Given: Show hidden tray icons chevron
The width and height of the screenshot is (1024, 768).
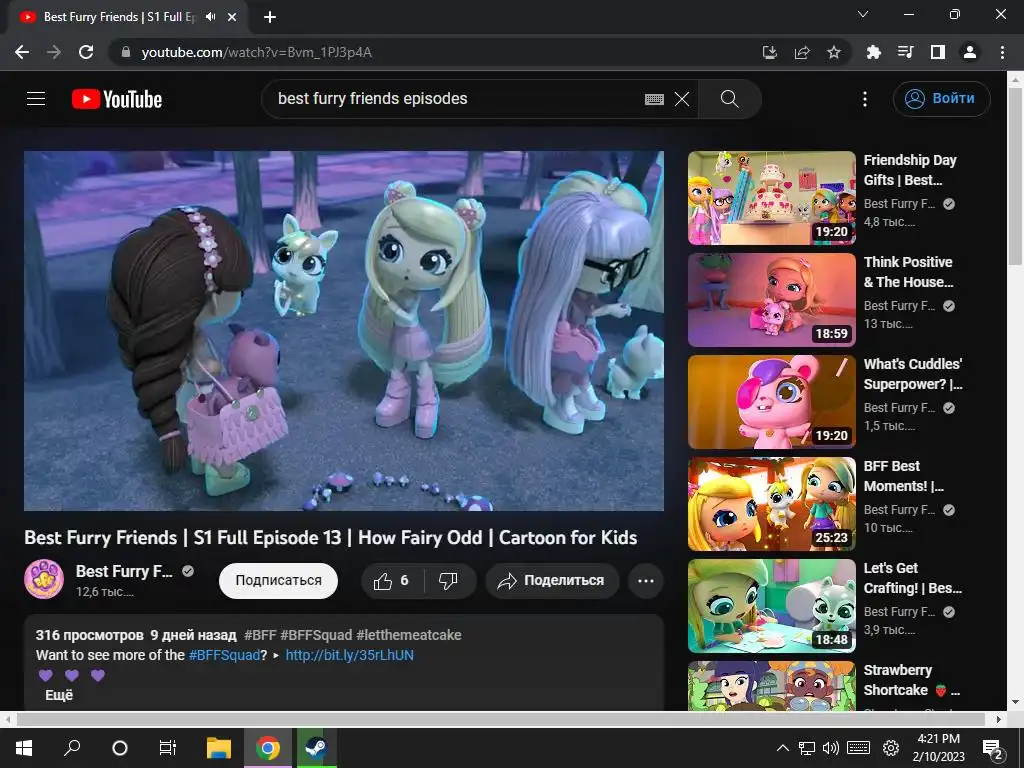Looking at the screenshot, I should [782, 748].
